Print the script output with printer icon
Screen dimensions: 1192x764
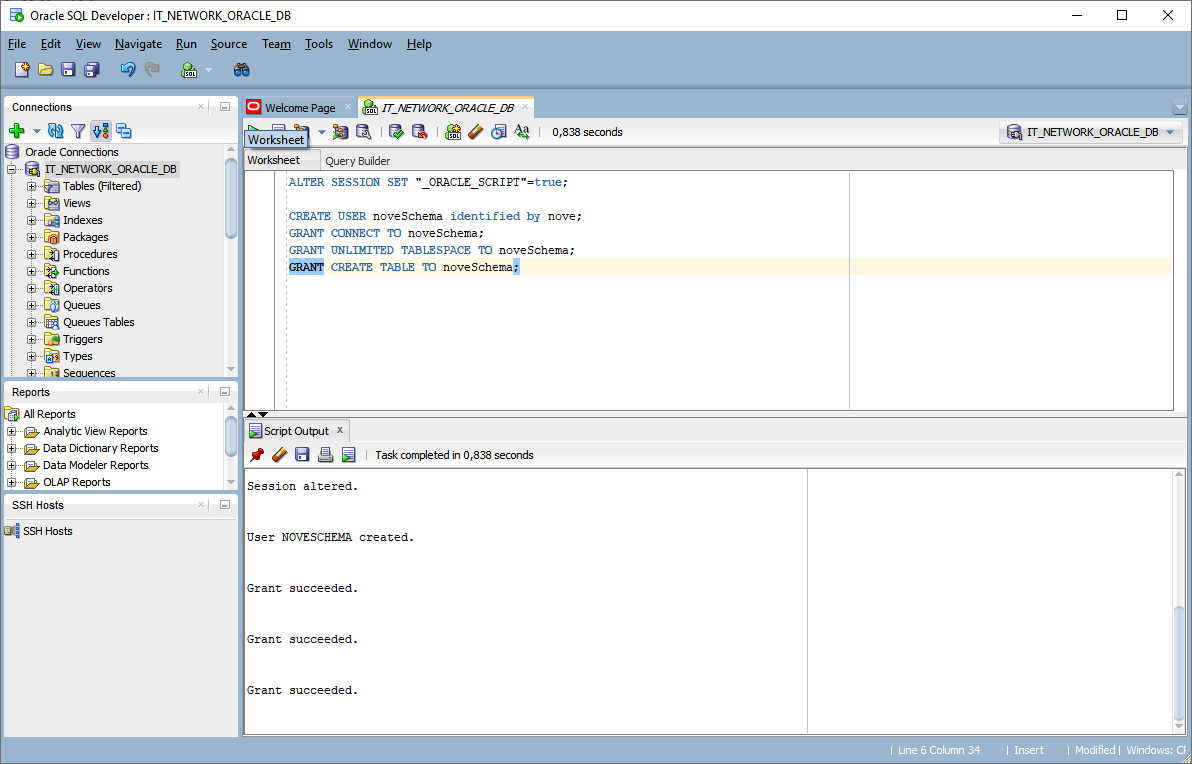point(325,455)
